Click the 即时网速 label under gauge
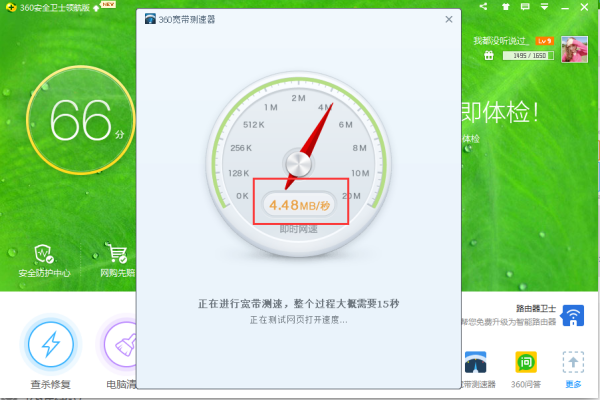This screenshot has width=600, height=400. click(x=298, y=229)
